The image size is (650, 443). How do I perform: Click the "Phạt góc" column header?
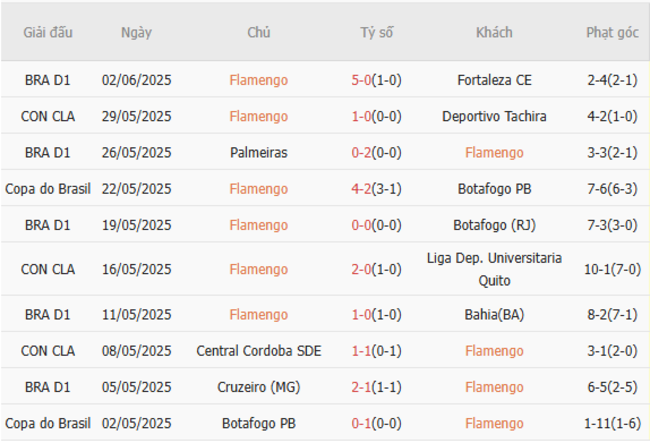(x=612, y=33)
